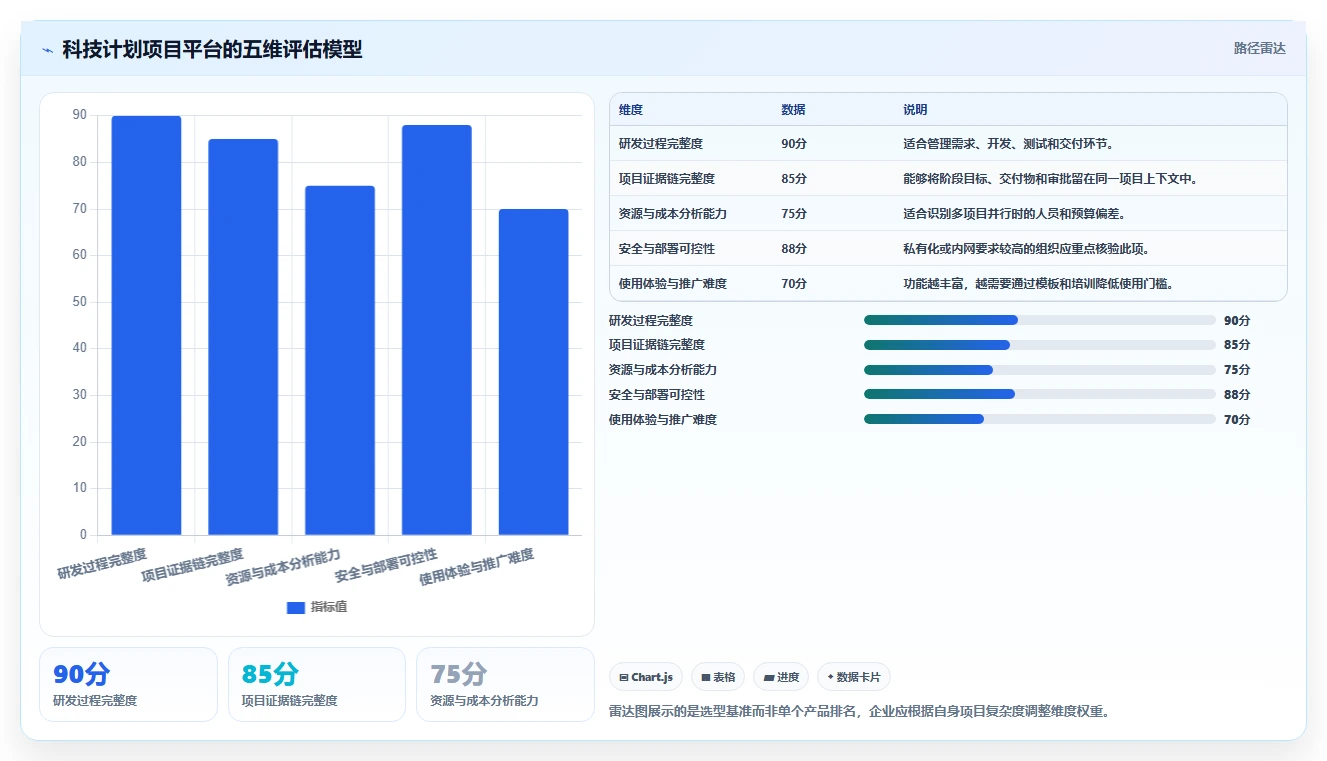Click the 安全与部署可控性 label beside its progress bar
1327x761 pixels.
tap(657, 395)
